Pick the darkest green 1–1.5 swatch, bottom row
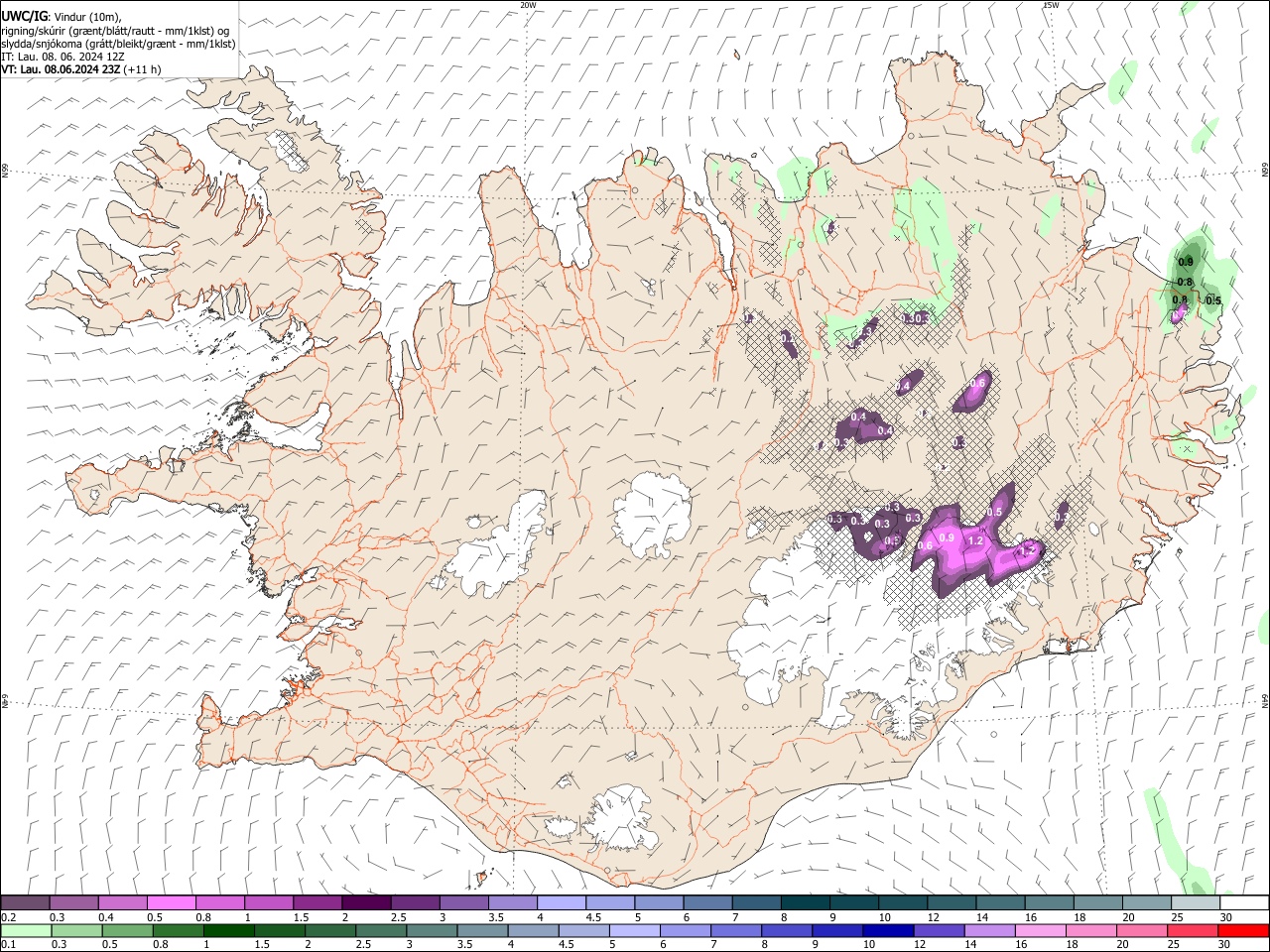The width and height of the screenshot is (1270, 952). [228, 931]
